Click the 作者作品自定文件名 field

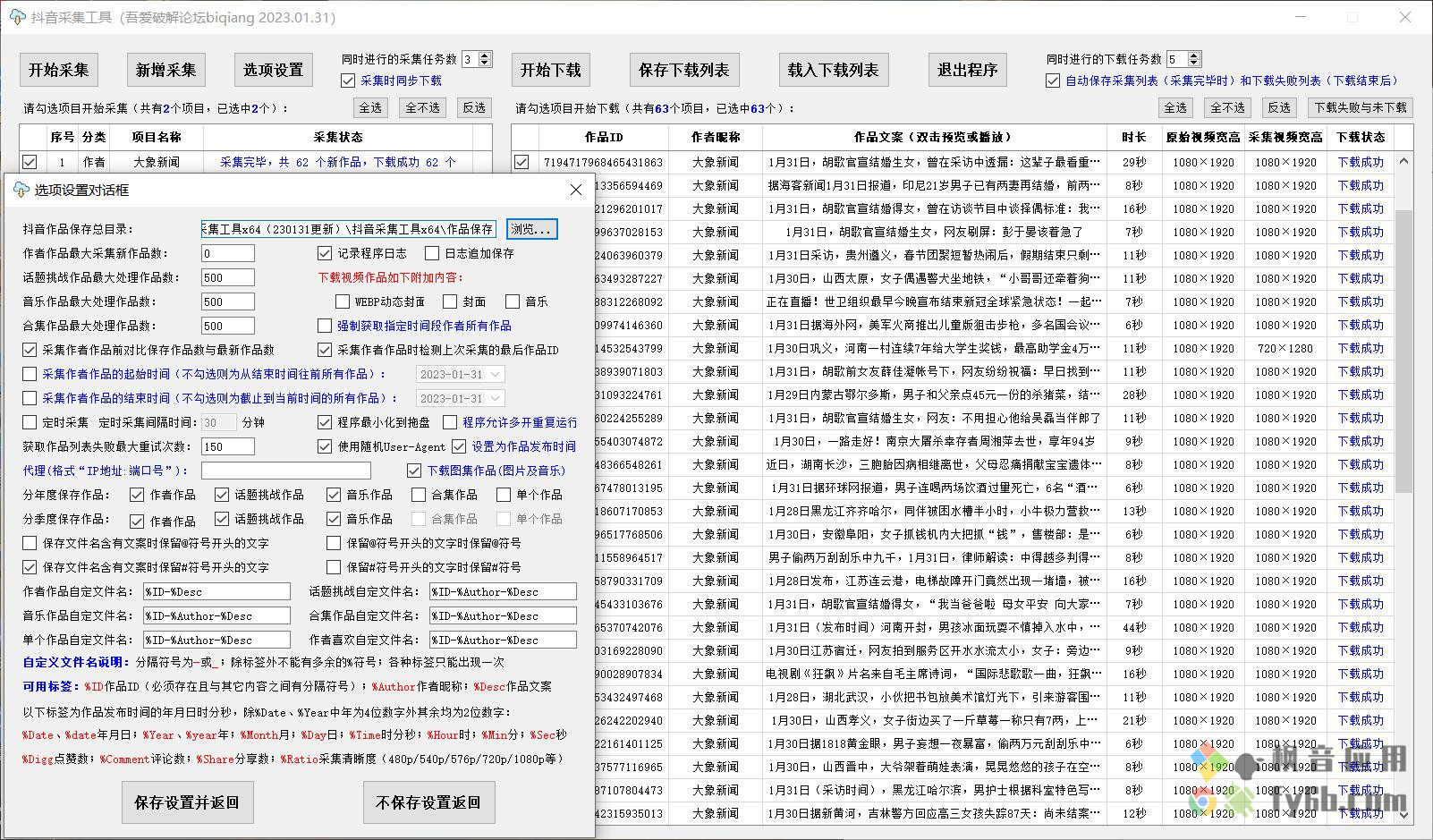click(216, 591)
